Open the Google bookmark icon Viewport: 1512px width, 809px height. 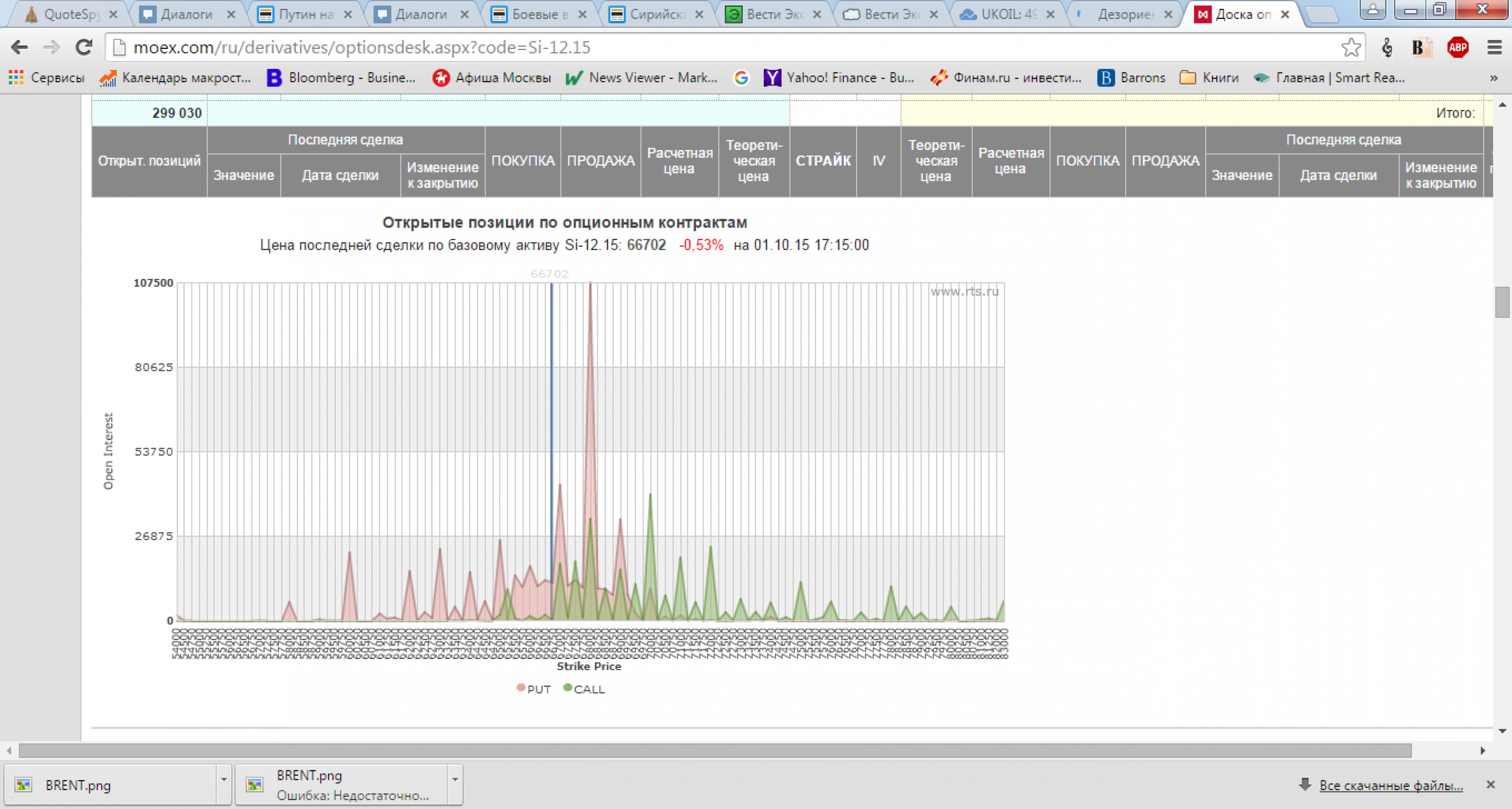click(741, 78)
